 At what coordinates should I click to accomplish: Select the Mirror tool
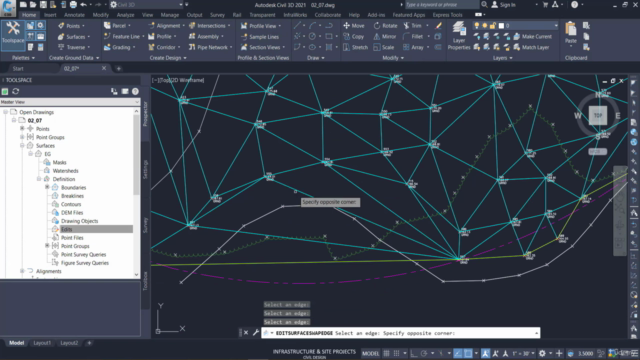pyautogui.click(x=384, y=36)
